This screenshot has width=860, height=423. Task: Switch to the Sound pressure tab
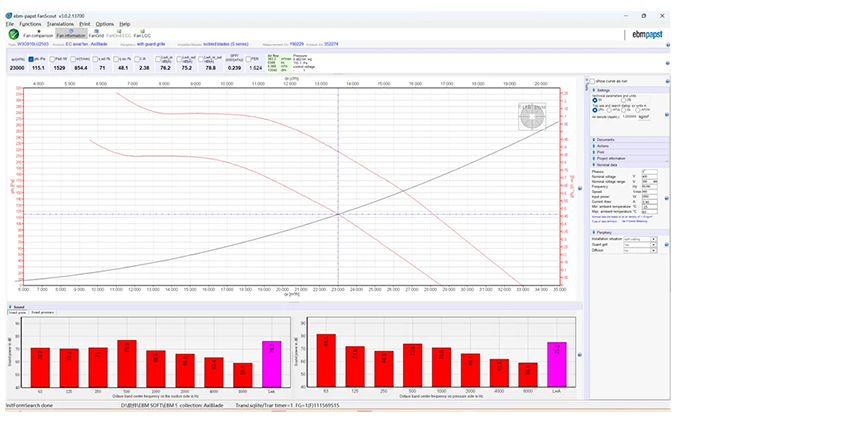coord(42,312)
